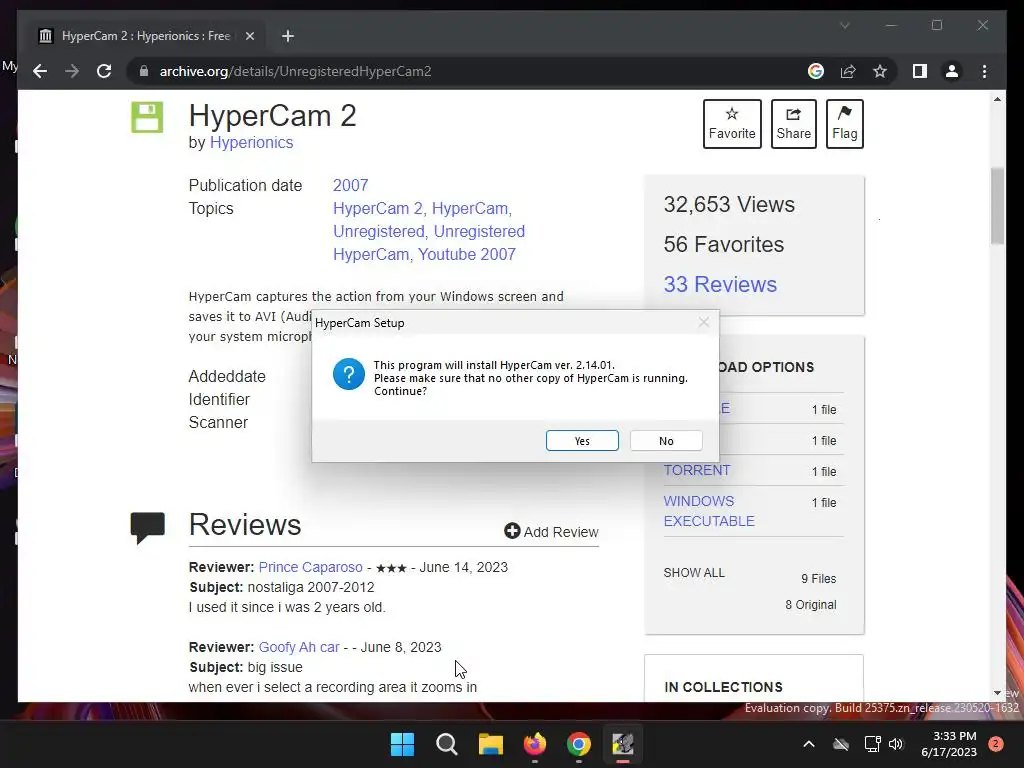The image size is (1024, 768).
Task: Open Chrome profile menu
Action: coord(952,71)
